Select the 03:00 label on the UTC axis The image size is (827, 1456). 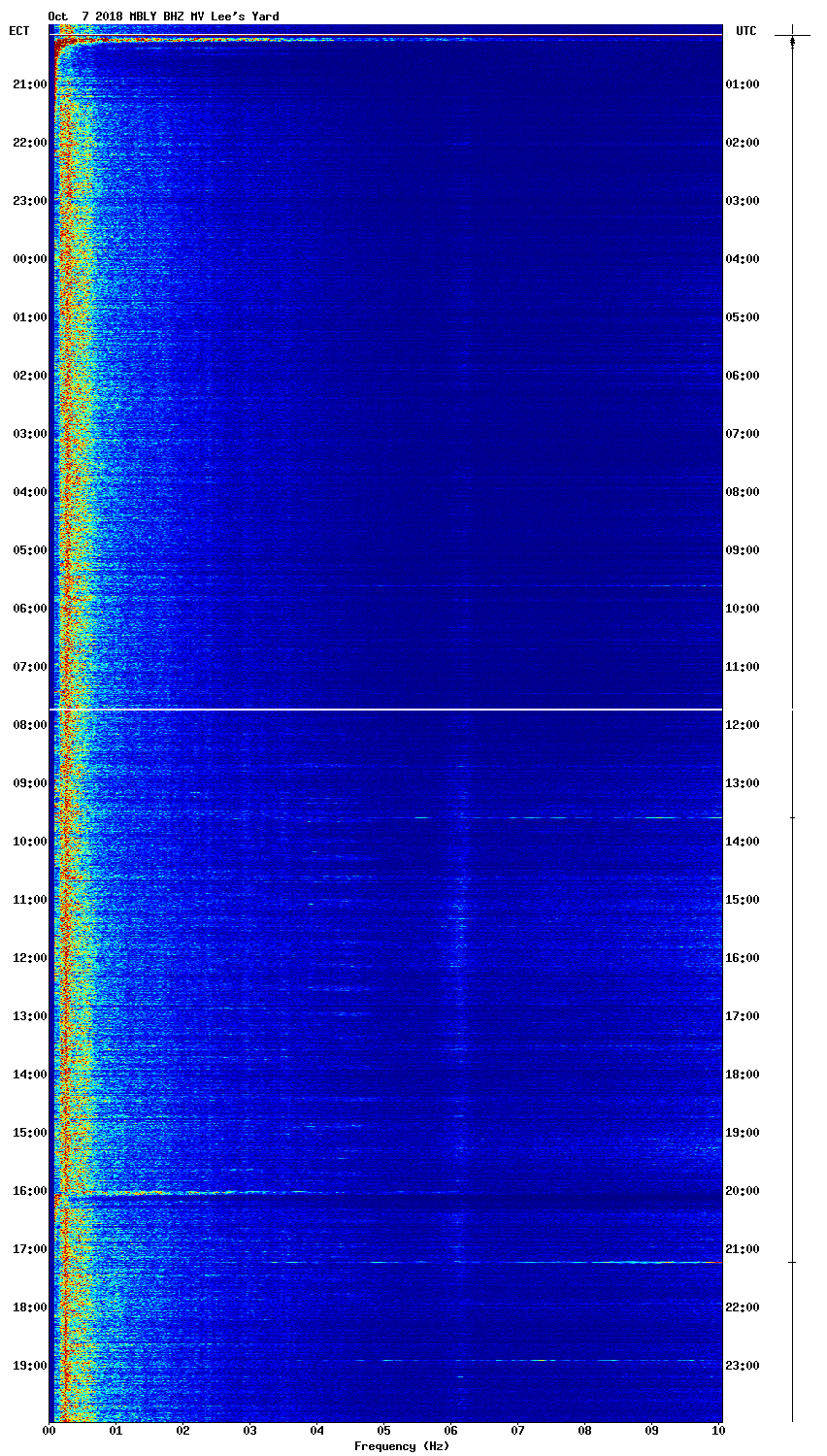click(x=743, y=201)
